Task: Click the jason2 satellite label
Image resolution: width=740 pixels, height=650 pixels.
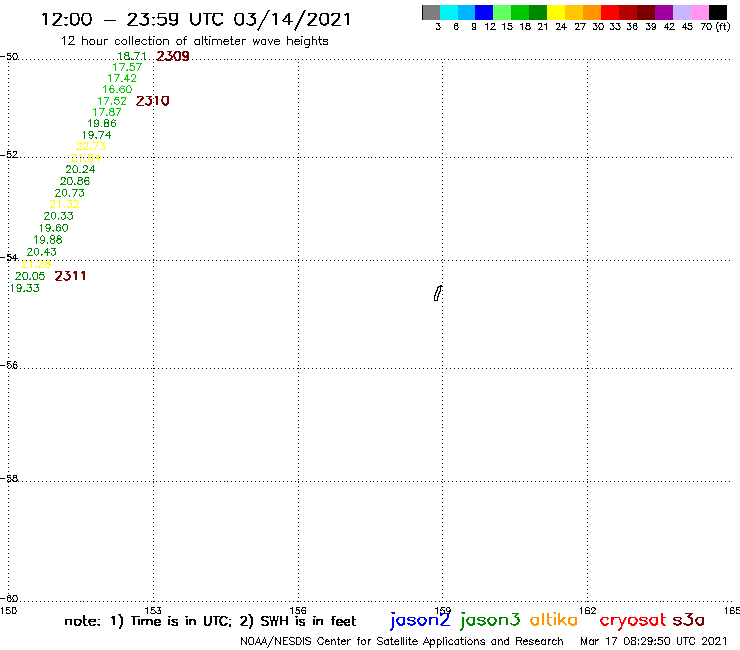Action: click(420, 620)
